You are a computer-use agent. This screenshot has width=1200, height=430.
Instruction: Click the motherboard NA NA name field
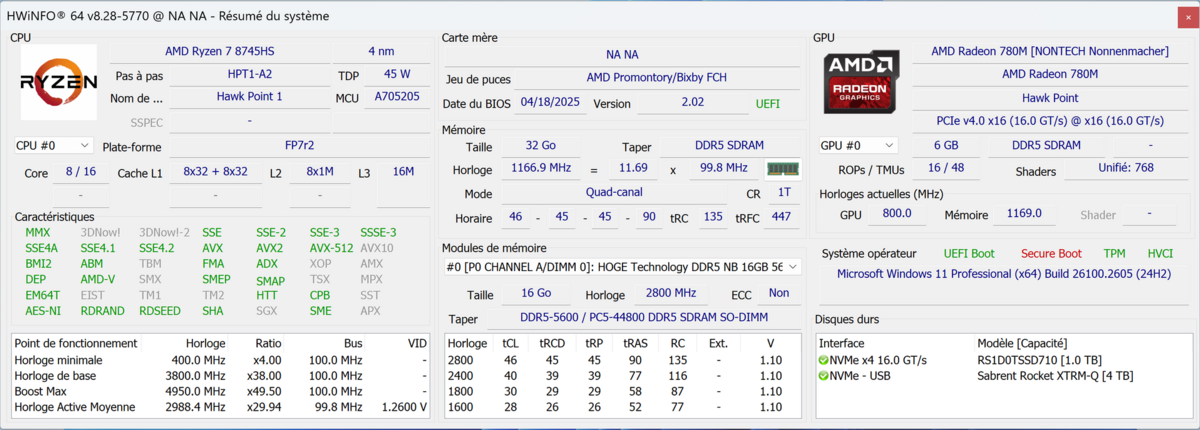[x=621, y=54]
